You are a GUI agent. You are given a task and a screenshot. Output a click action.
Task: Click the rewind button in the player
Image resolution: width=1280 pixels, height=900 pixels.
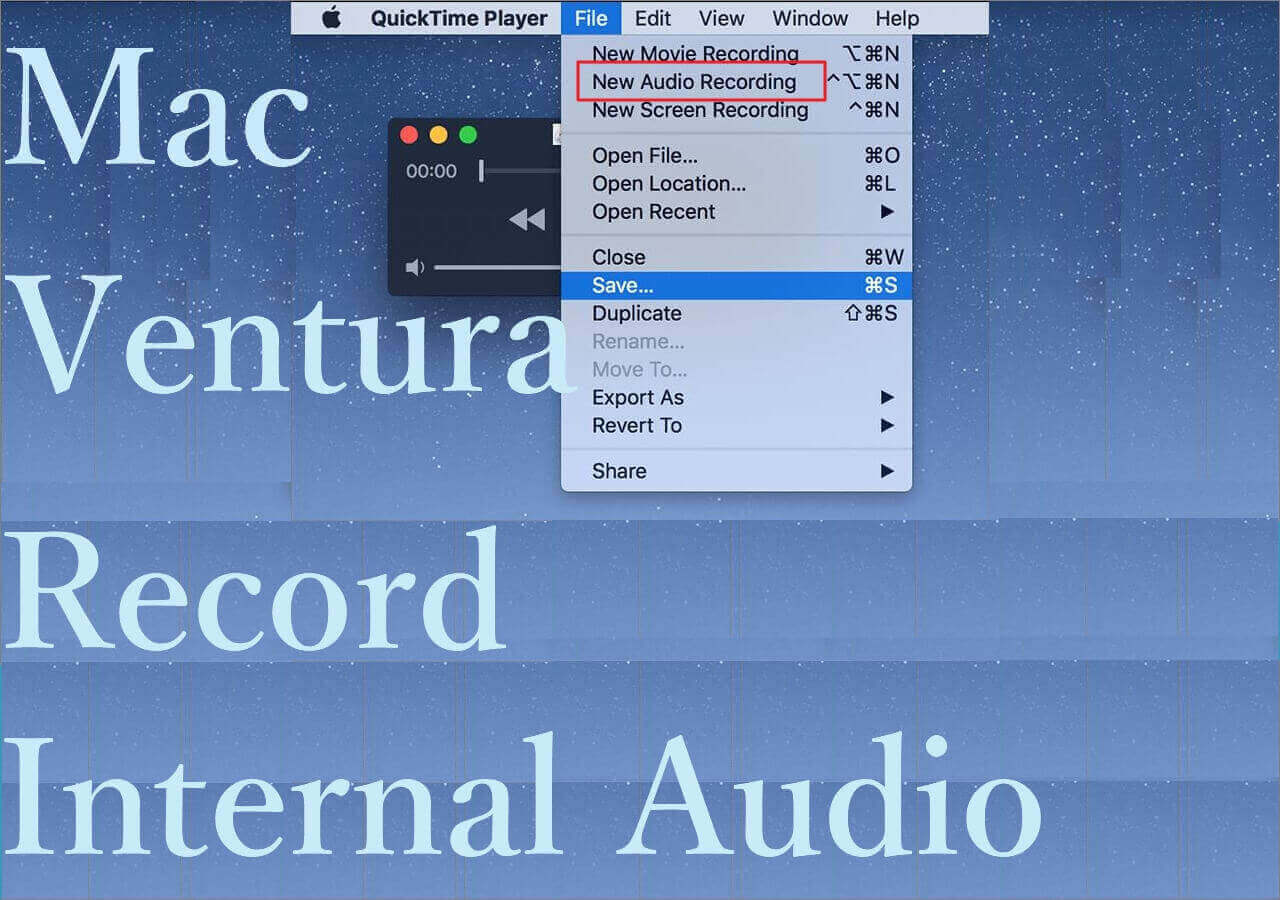pos(527,219)
